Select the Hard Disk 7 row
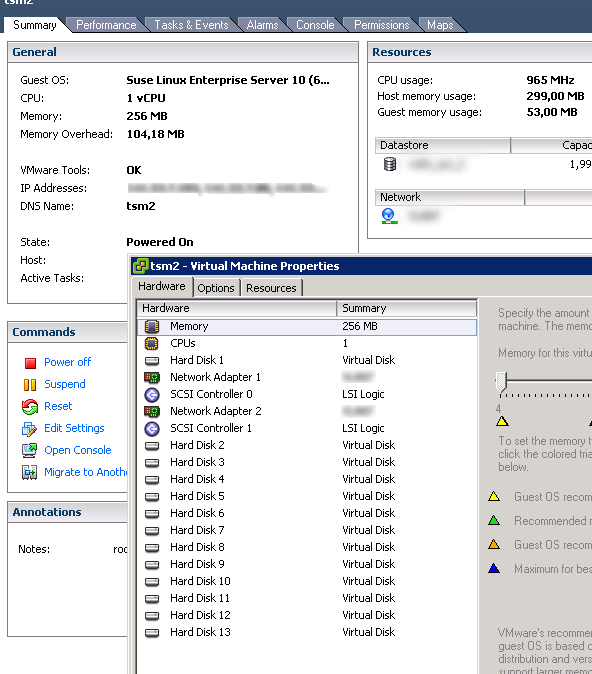The height and width of the screenshot is (674, 592). (307, 531)
